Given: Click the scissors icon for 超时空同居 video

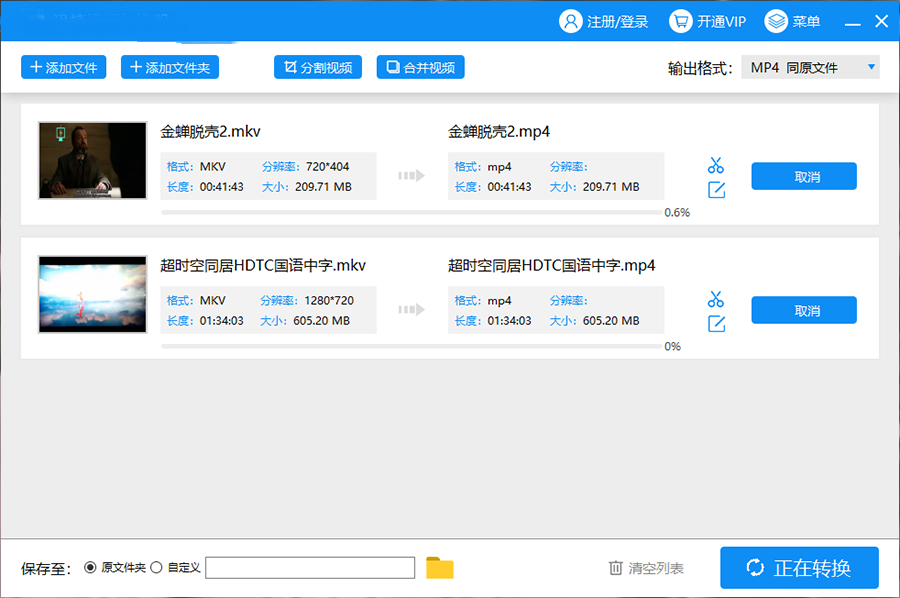Looking at the screenshot, I should [716, 299].
